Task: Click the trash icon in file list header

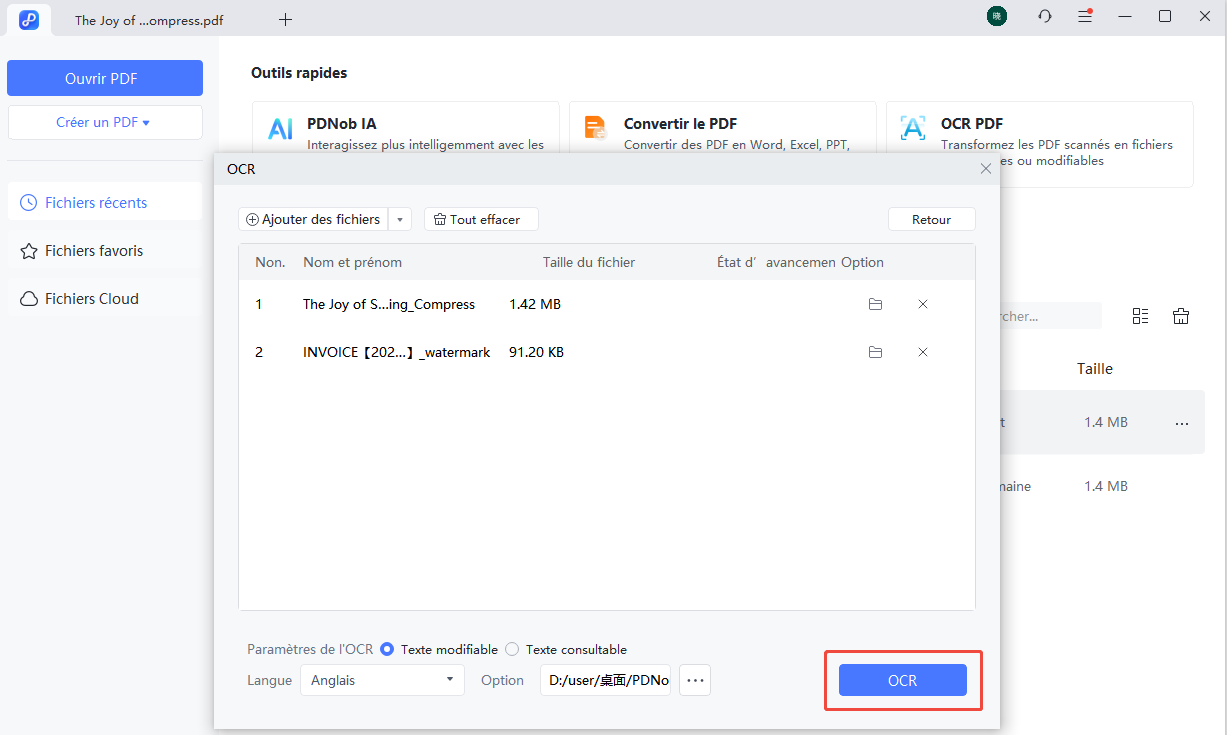Action: point(1181,316)
